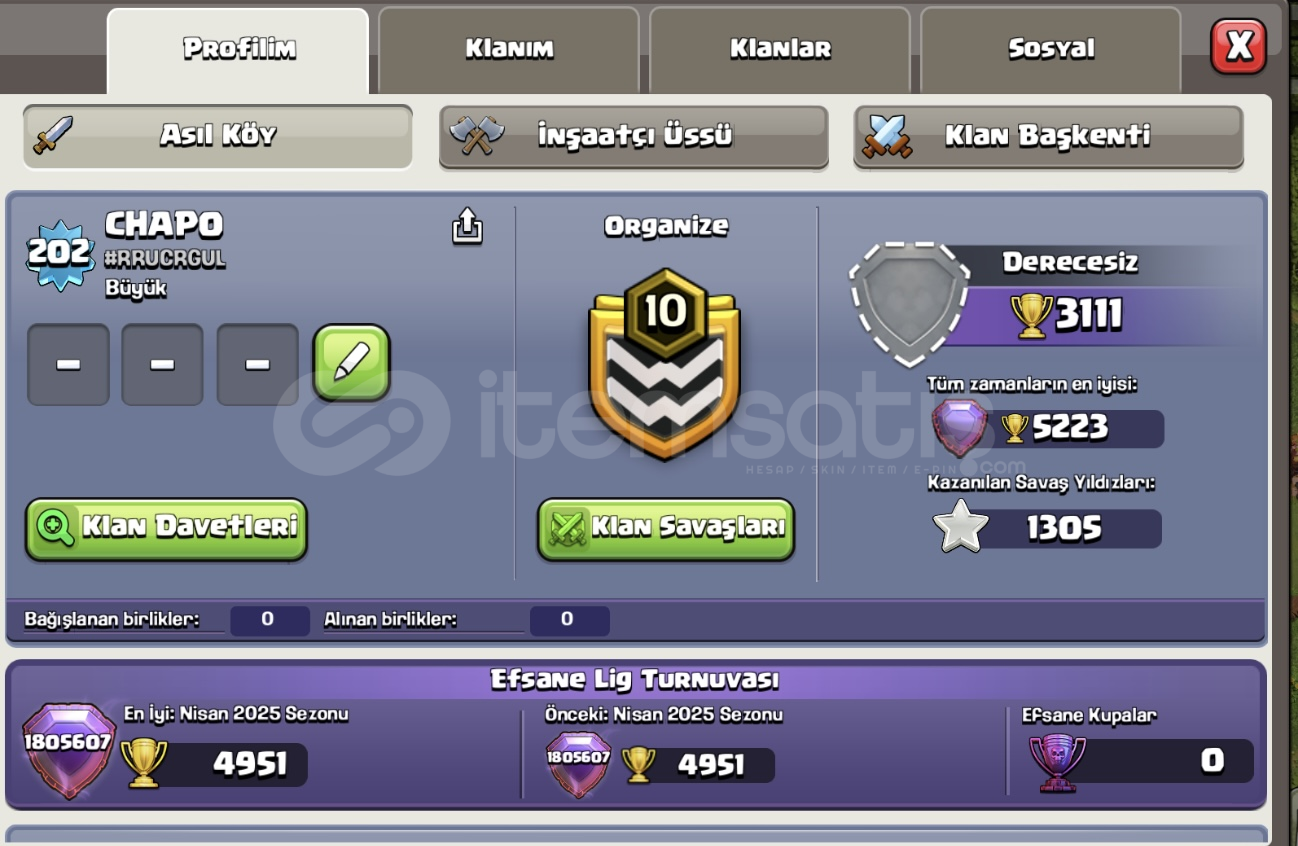1298x846 pixels.
Task: Select the Asıl Köy view
Action: pyautogui.click(x=217, y=136)
